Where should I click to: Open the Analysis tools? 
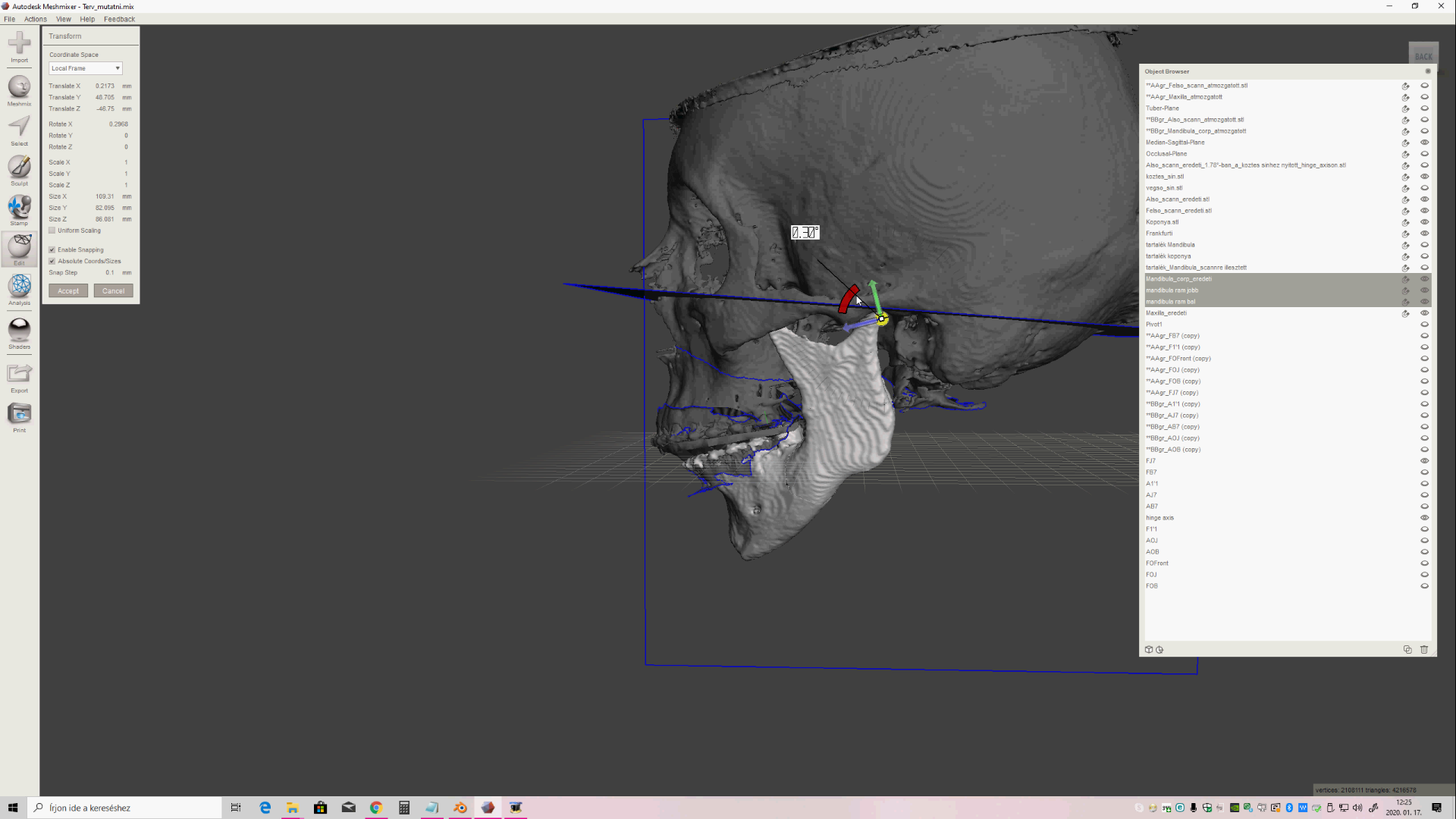click(19, 287)
